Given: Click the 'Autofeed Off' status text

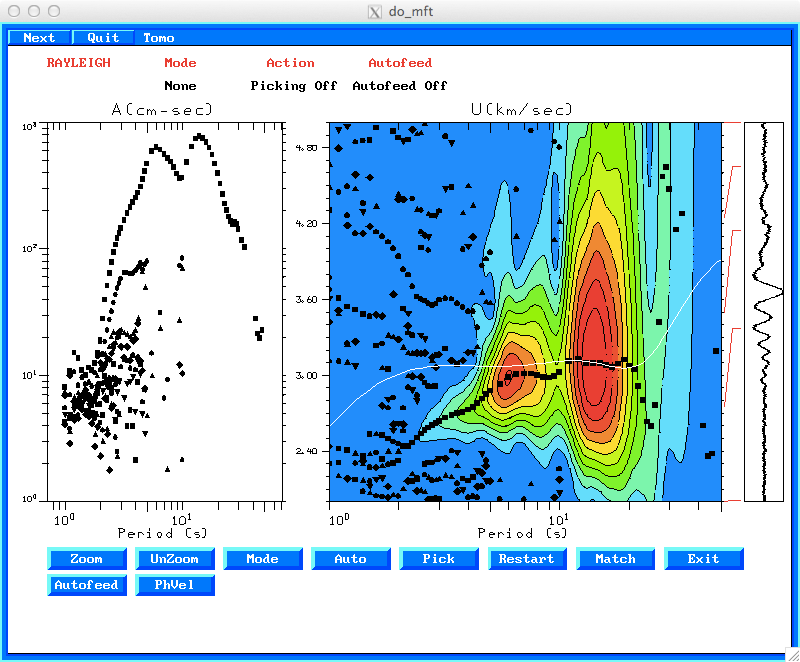Looking at the screenshot, I should (399, 86).
